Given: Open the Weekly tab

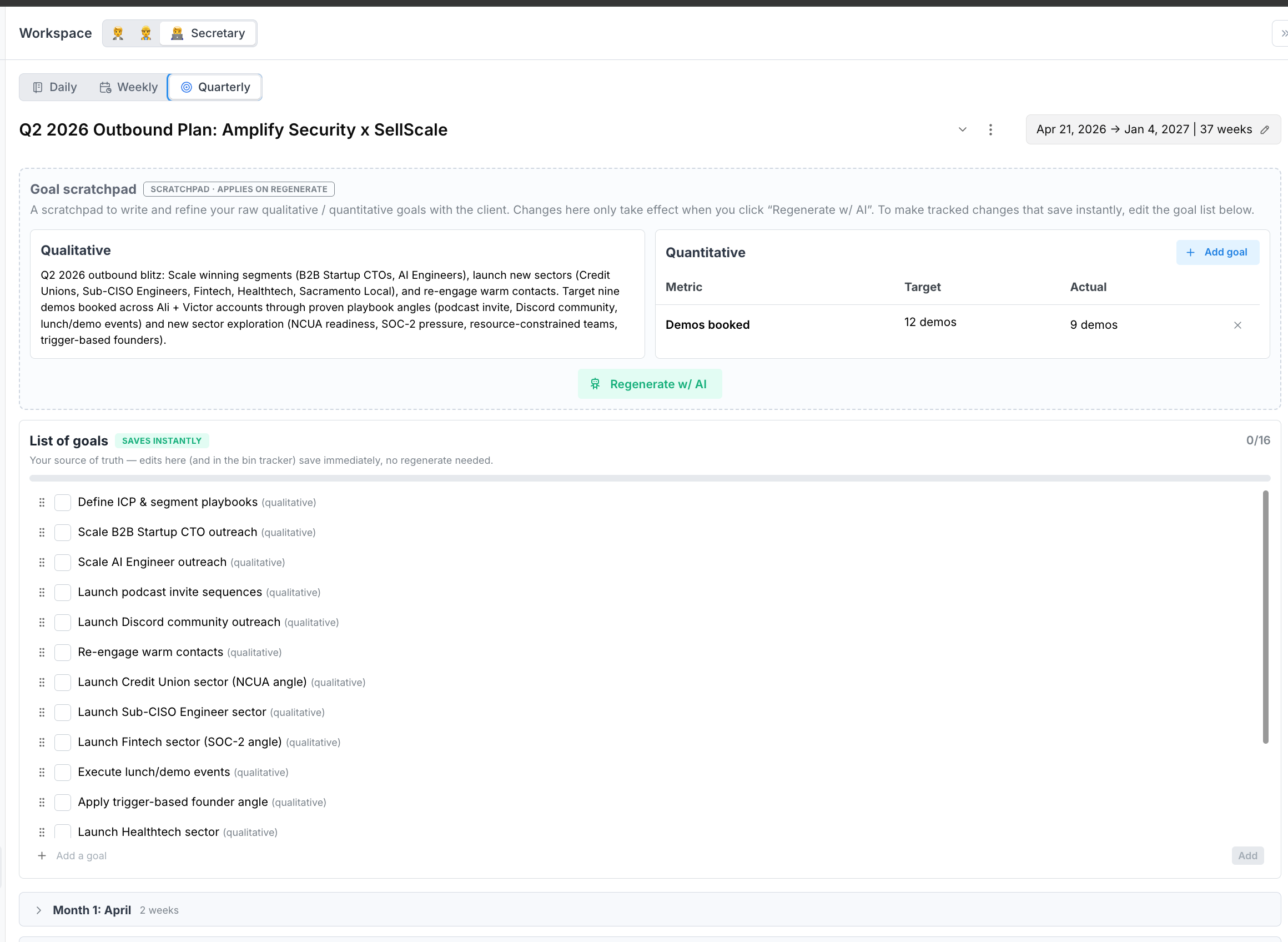Looking at the screenshot, I should [129, 87].
